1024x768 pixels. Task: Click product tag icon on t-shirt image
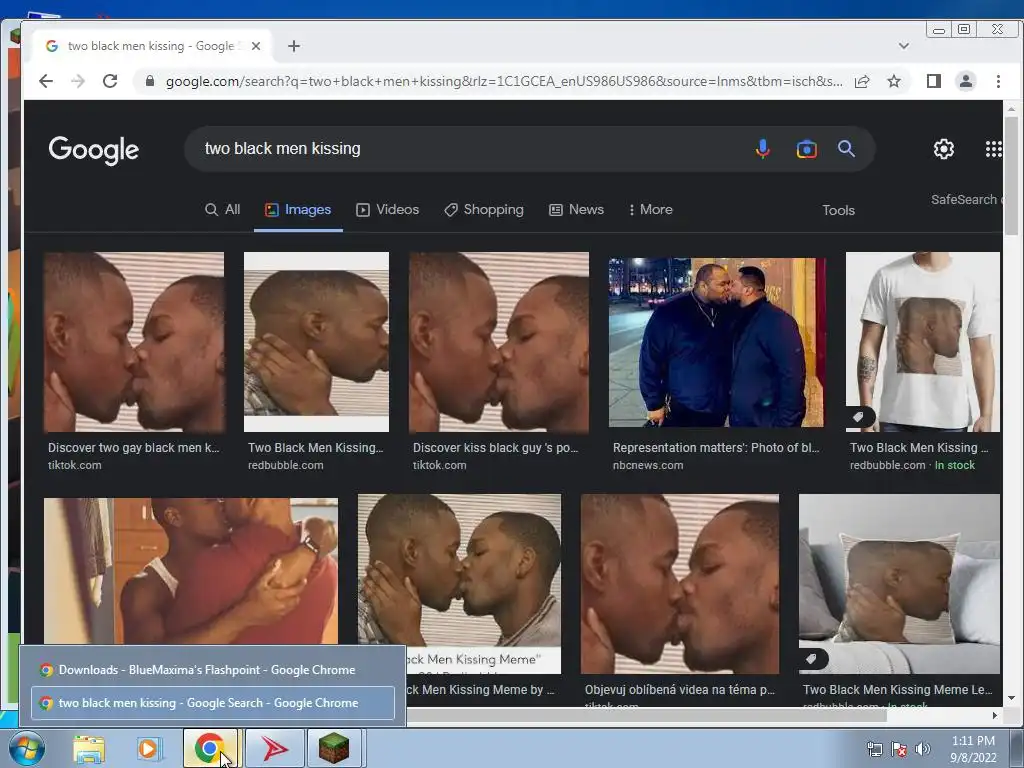coord(859,417)
